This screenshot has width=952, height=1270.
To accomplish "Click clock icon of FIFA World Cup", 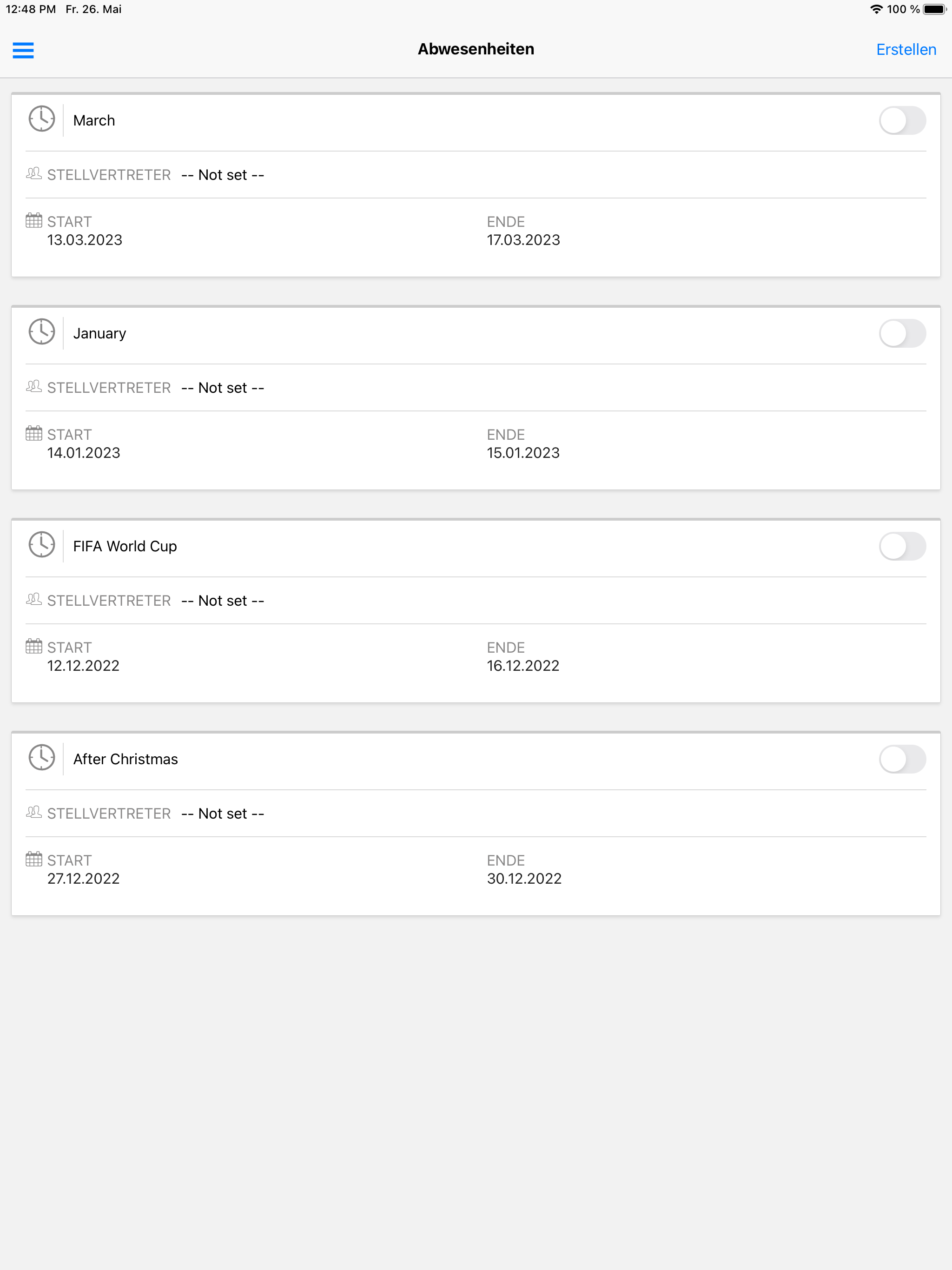I will click(42, 545).
